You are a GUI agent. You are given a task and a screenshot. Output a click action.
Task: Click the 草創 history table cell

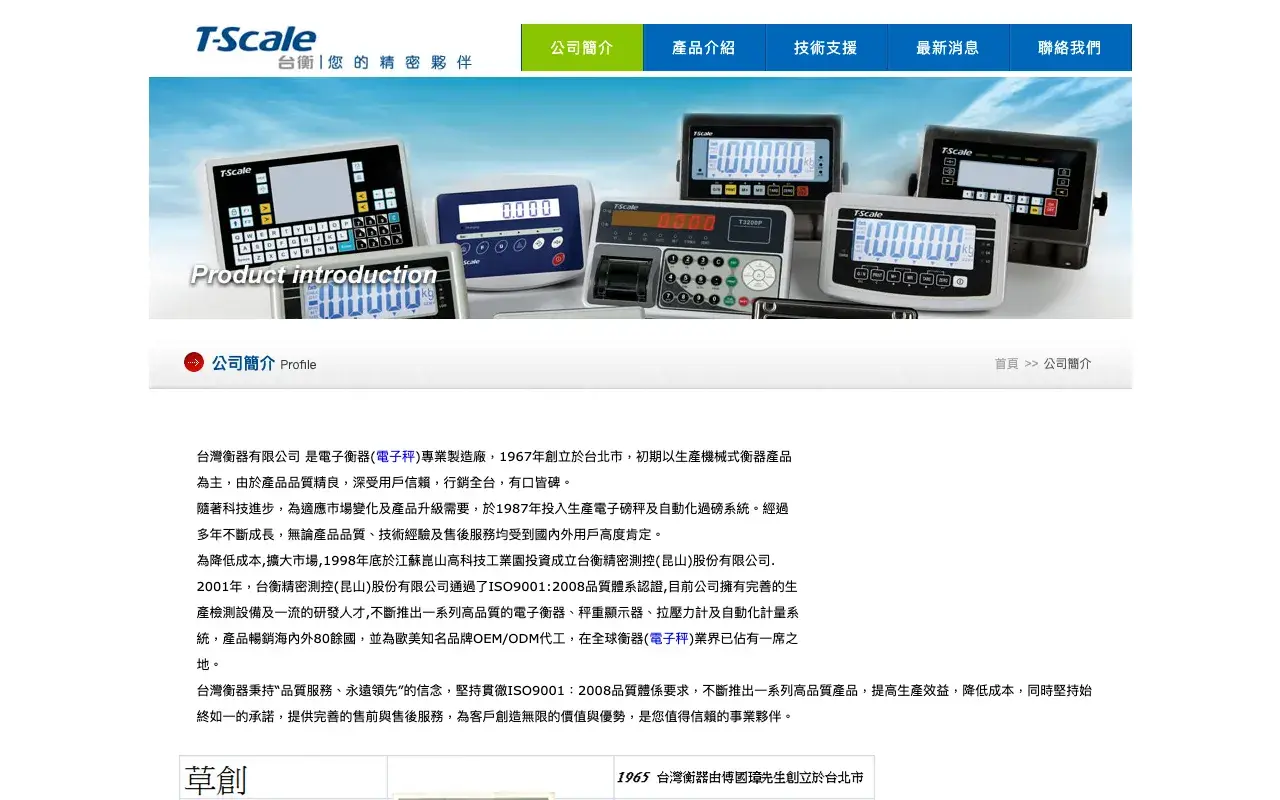pyautogui.click(x=284, y=778)
